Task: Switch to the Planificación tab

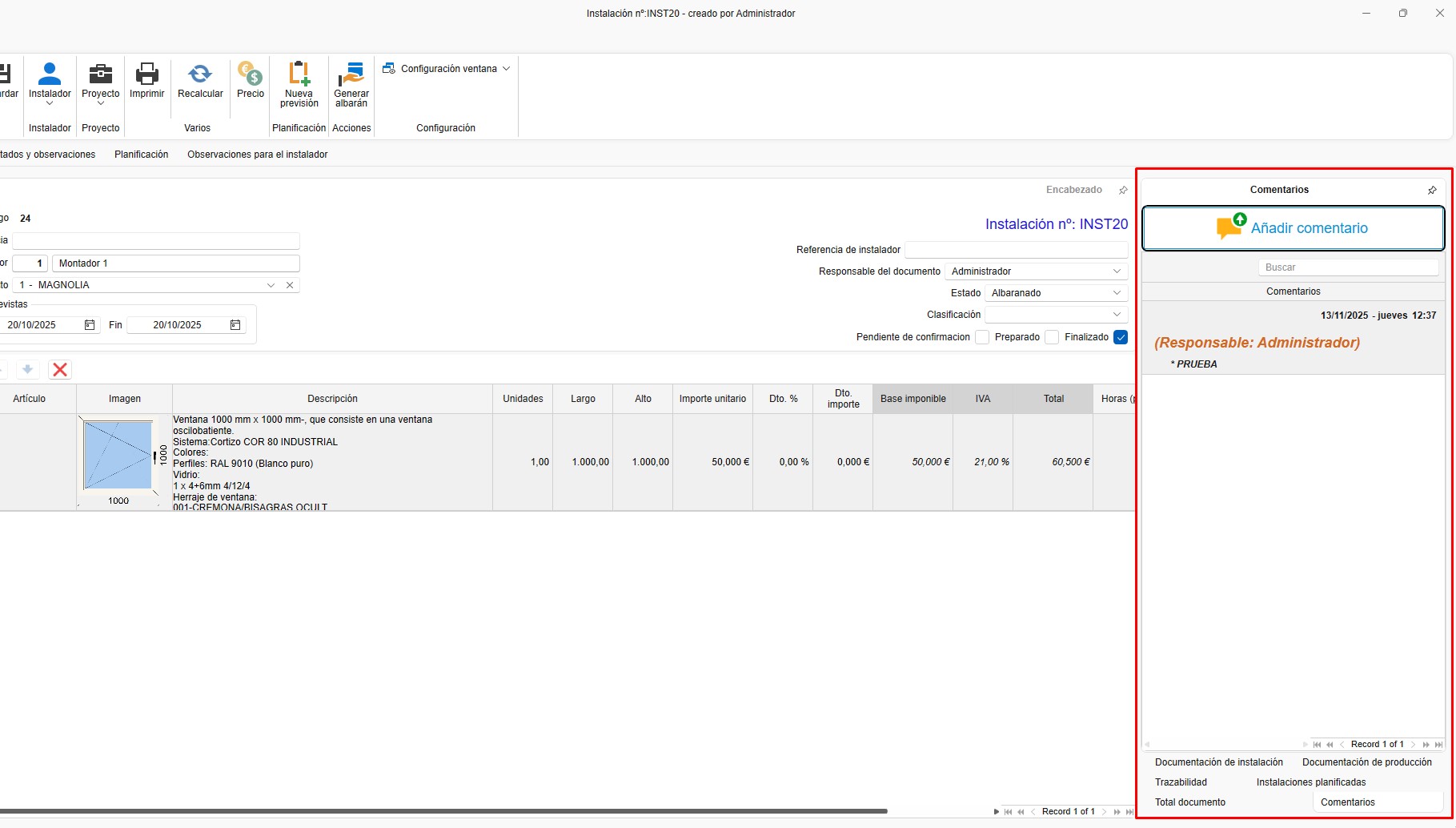Action: click(x=141, y=155)
